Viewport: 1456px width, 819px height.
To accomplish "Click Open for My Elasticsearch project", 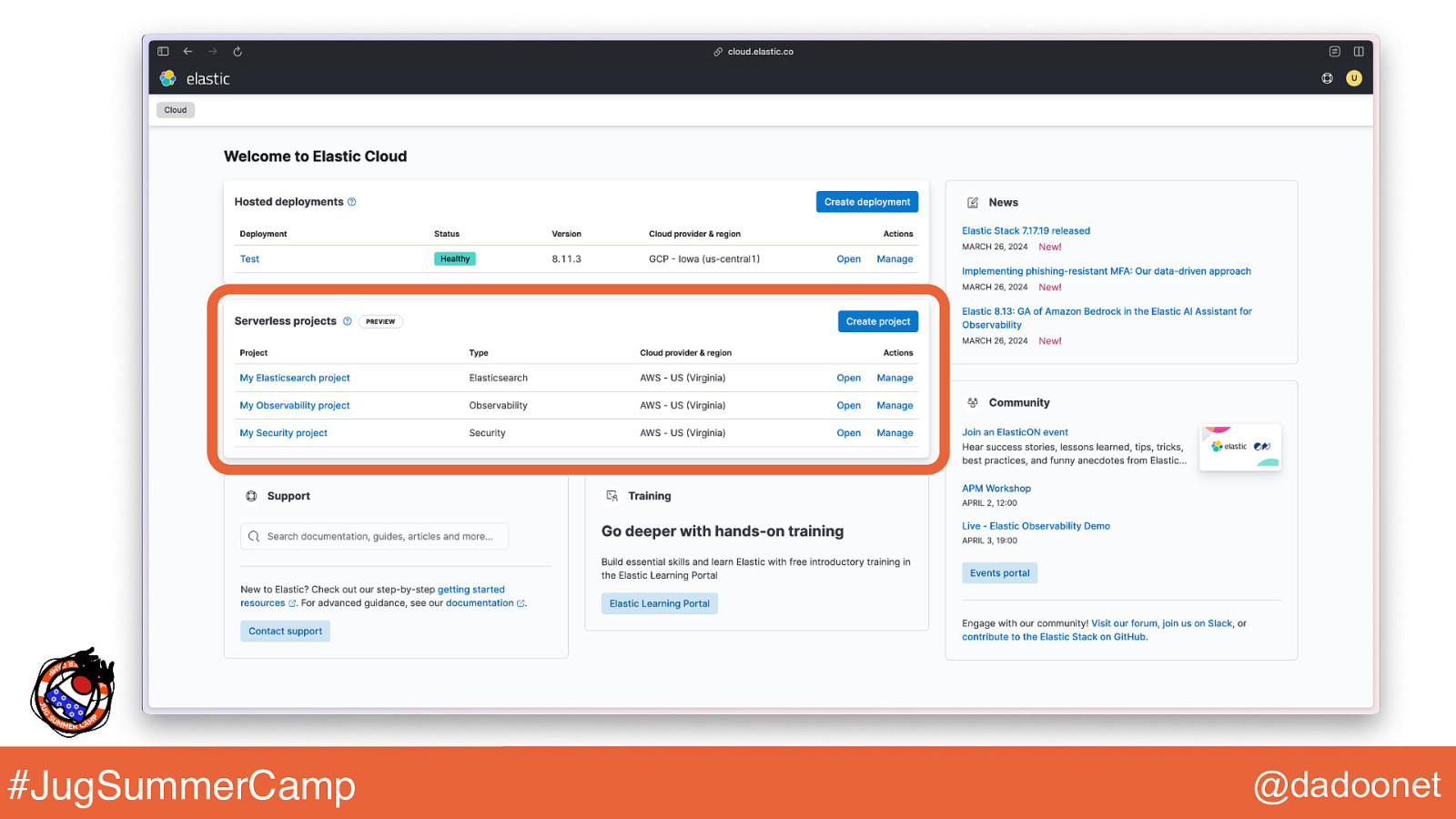I will click(x=849, y=378).
